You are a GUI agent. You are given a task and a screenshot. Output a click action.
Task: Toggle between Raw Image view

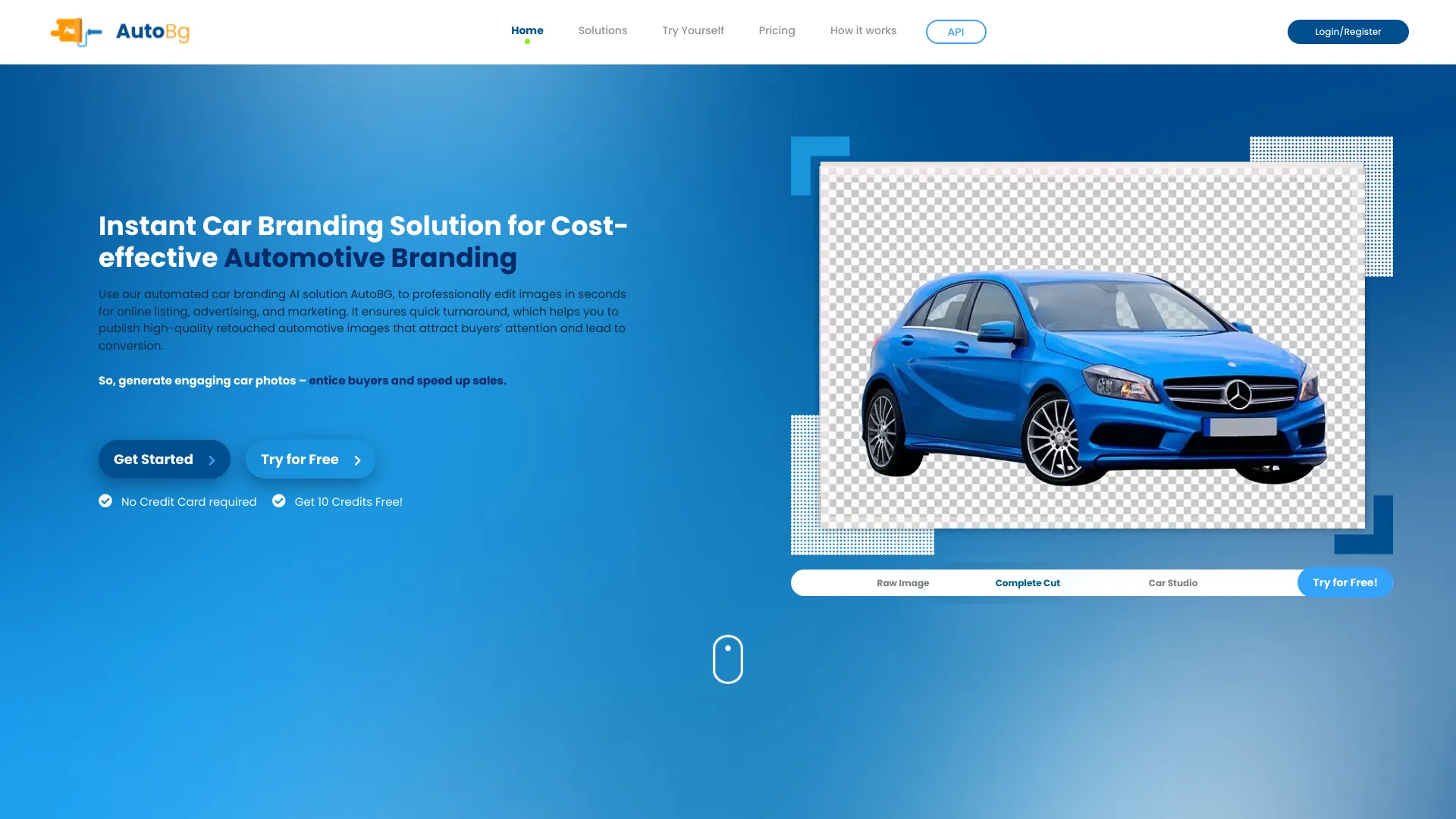click(x=902, y=583)
